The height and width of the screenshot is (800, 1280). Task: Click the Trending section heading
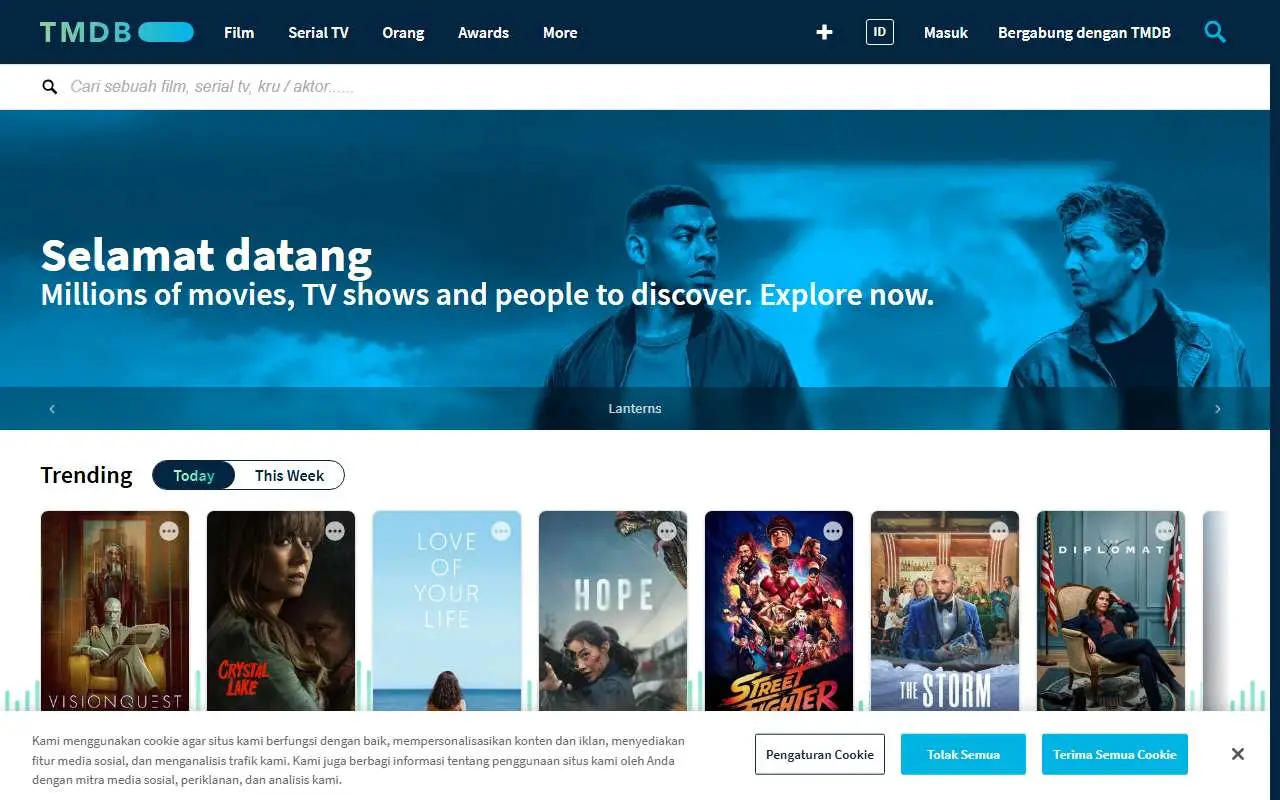[x=86, y=475]
